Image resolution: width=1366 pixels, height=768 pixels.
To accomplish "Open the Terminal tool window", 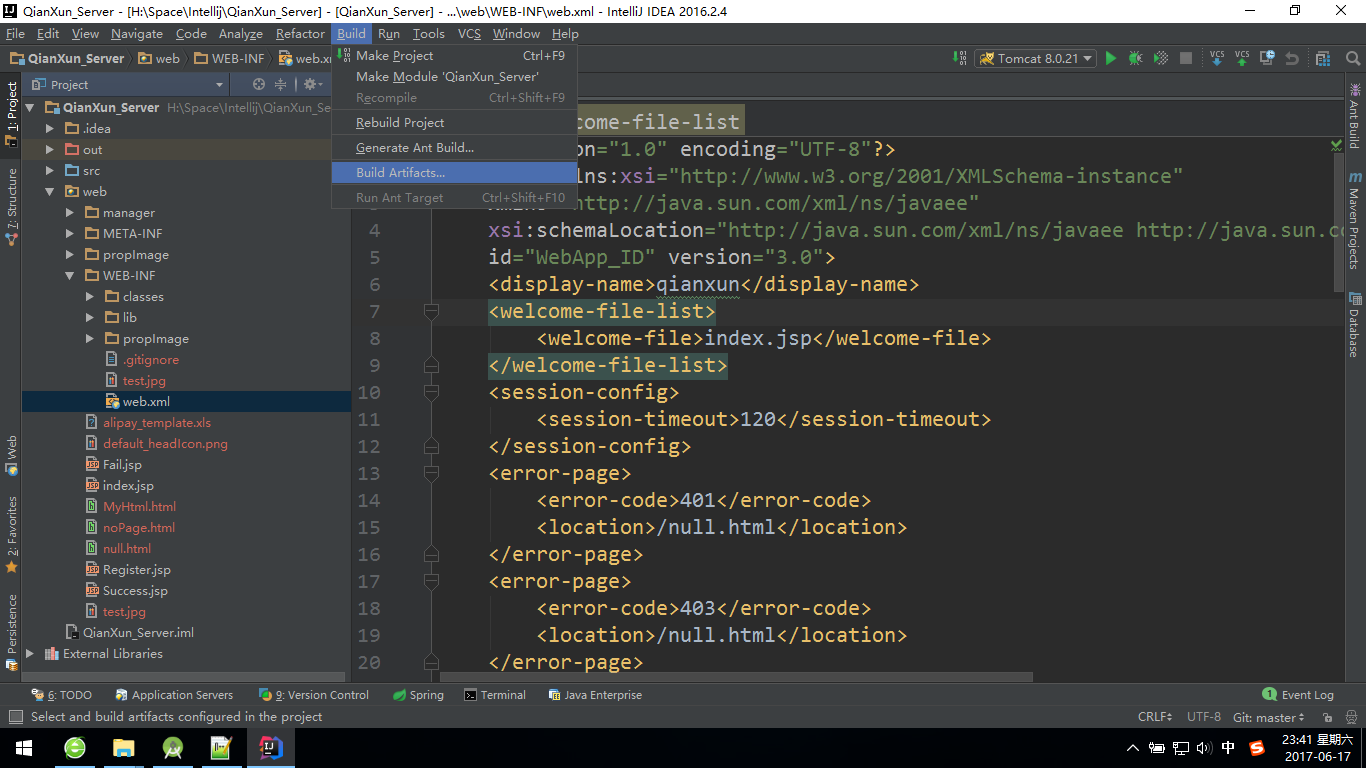I will [x=495, y=695].
